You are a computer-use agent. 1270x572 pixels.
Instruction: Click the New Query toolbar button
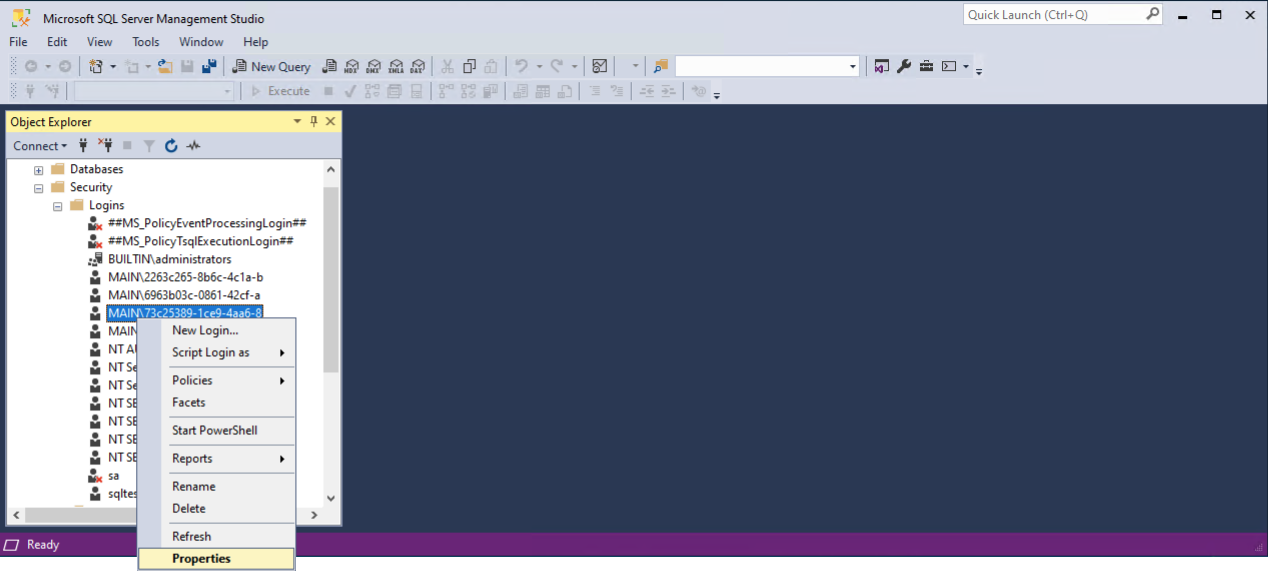[271, 66]
